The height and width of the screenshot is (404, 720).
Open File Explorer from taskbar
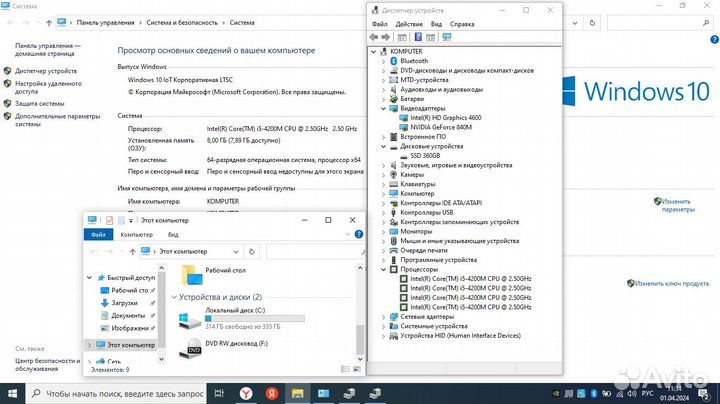click(298, 393)
